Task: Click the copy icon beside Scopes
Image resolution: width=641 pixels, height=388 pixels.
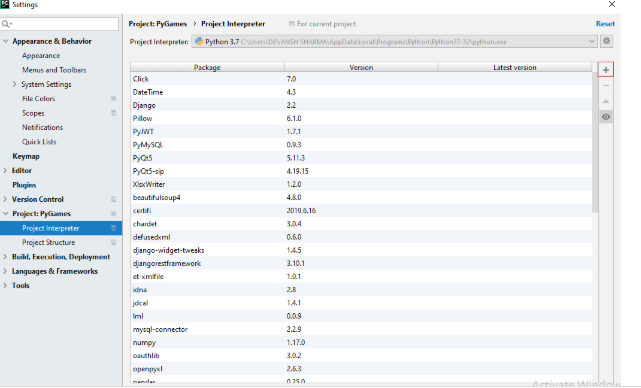Action: tap(113, 113)
